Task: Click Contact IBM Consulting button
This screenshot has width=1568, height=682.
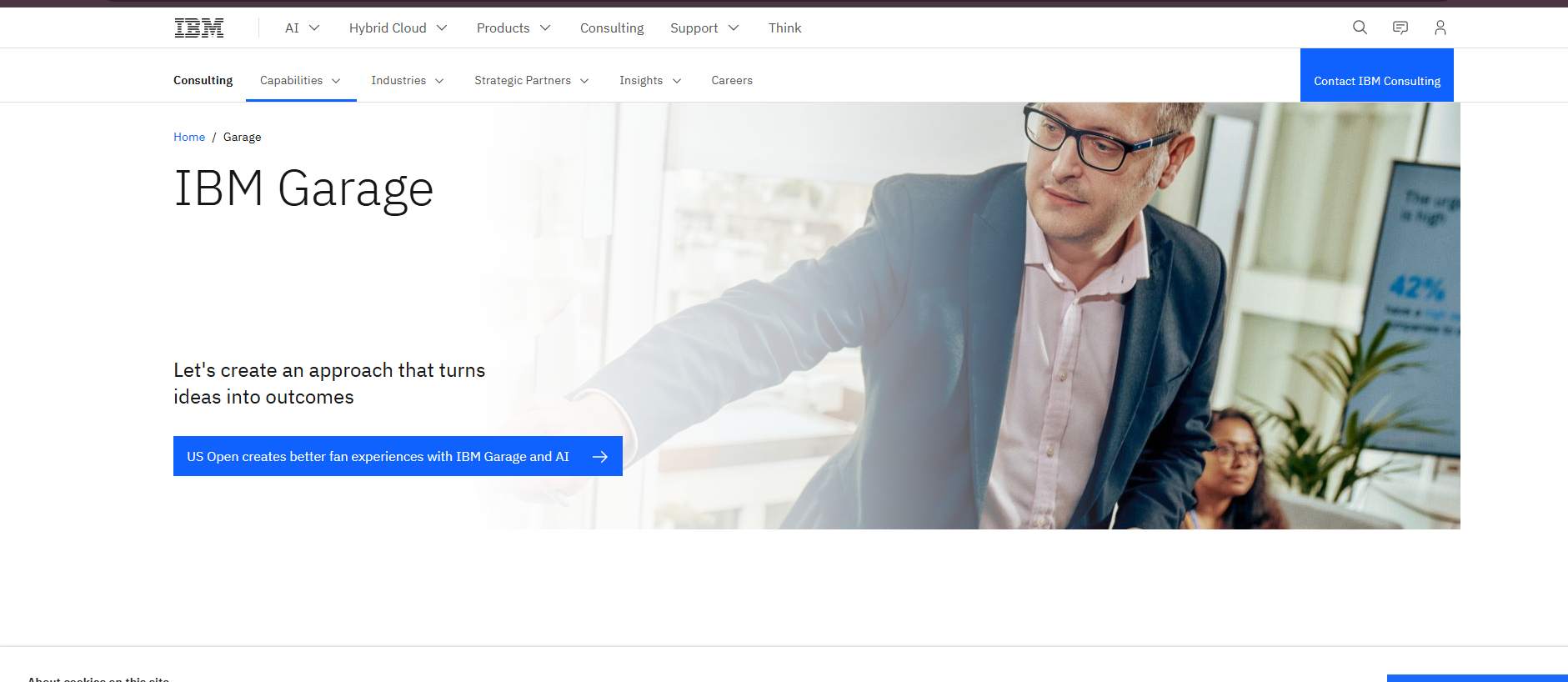Action: pos(1377,75)
